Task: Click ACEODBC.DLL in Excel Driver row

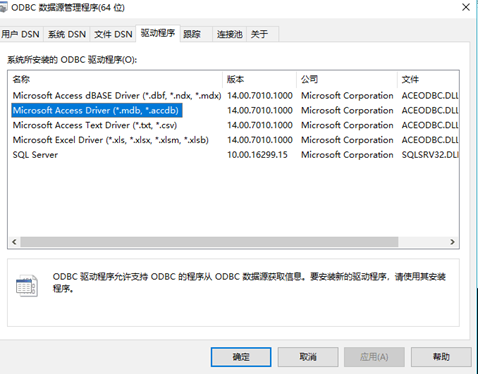Action: click(x=430, y=140)
